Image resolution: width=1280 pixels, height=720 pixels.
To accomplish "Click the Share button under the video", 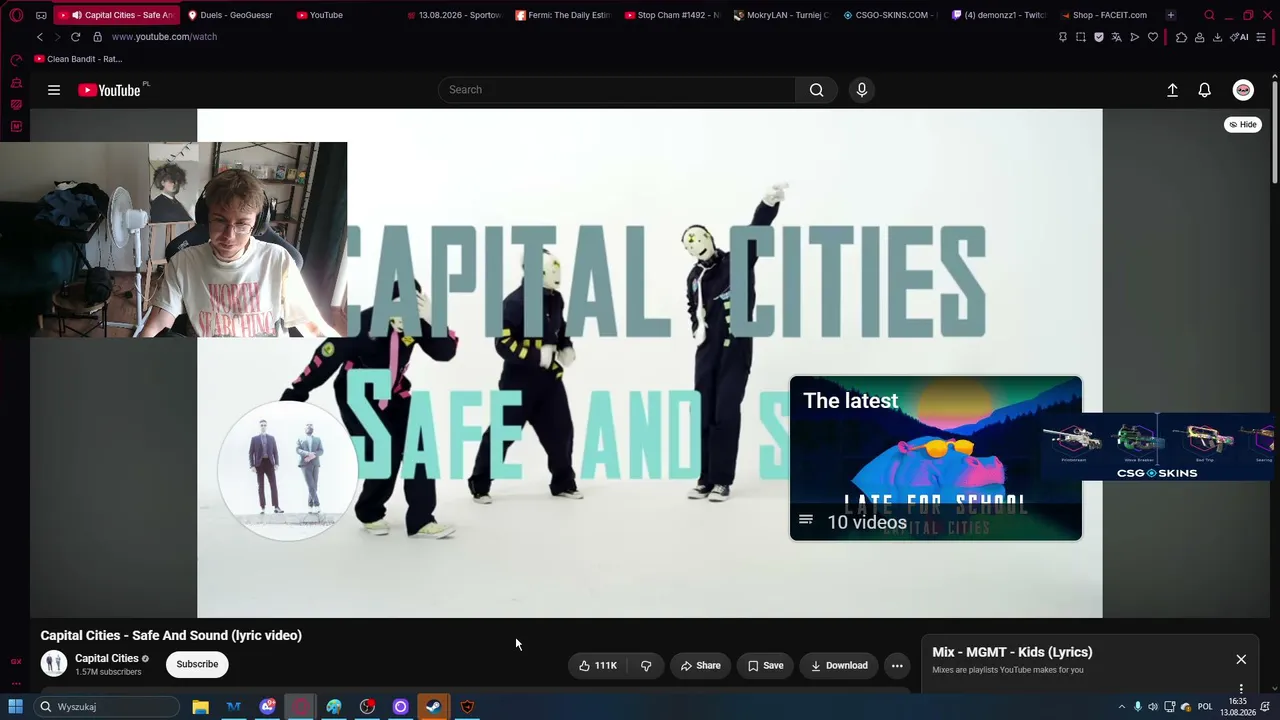I will [x=700, y=665].
